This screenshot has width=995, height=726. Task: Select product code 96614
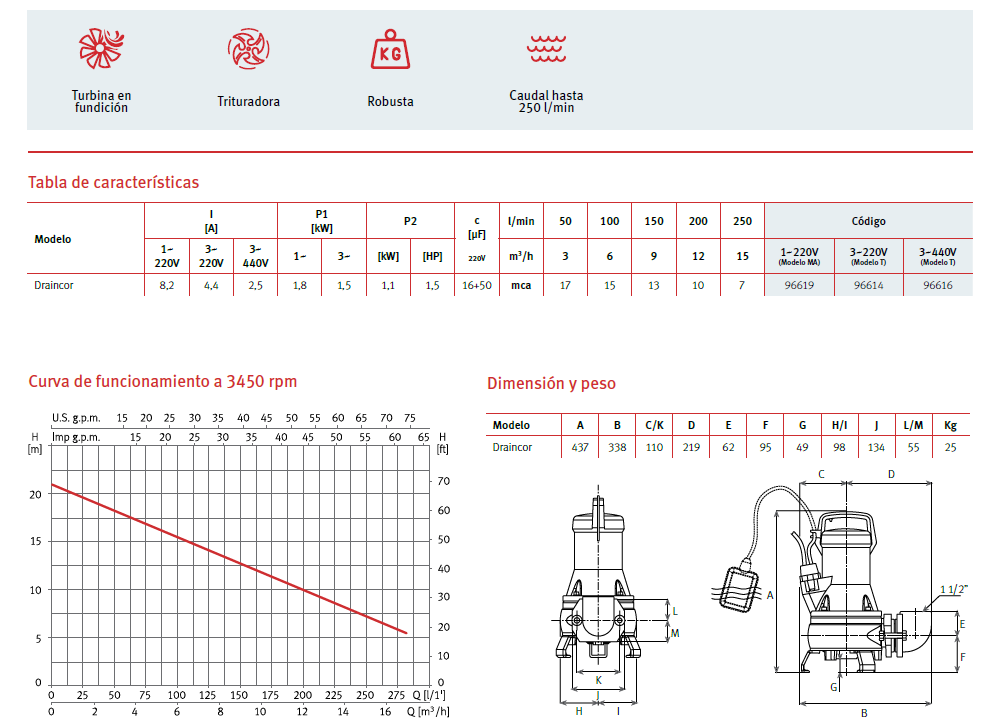pyautogui.click(x=867, y=285)
